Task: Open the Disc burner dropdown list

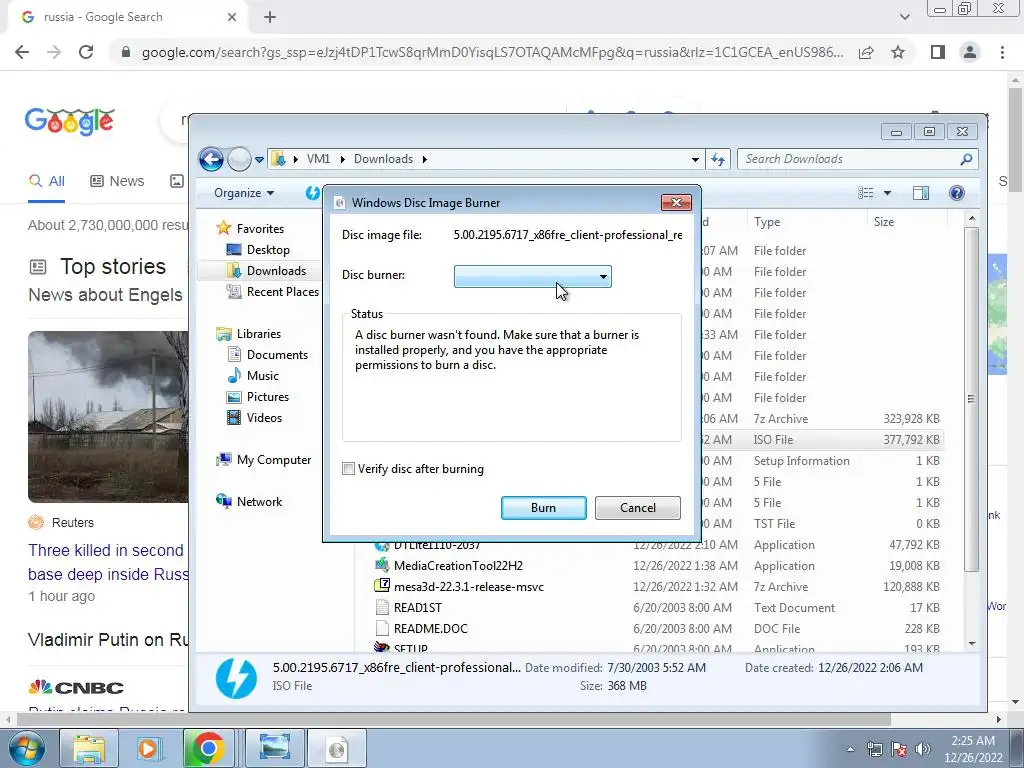Action: [533, 276]
